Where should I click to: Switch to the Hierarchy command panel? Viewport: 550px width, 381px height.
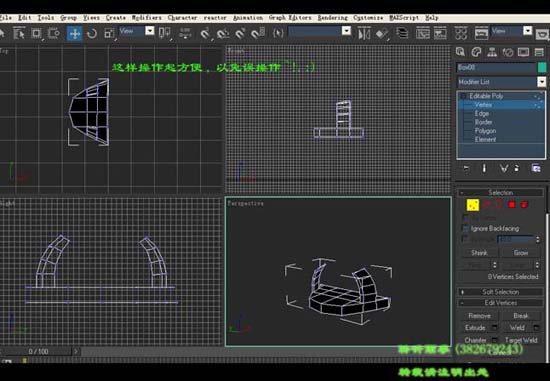click(x=492, y=52)
